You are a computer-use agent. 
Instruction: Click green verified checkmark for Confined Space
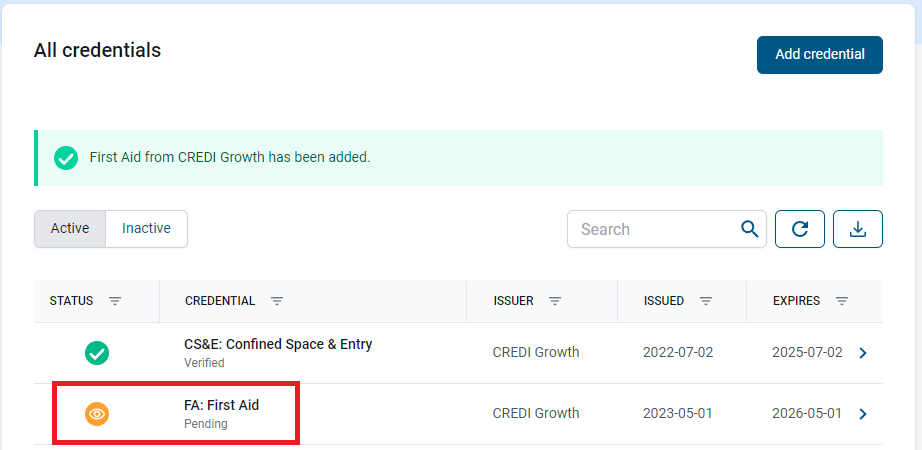click(x=97, y=353)
